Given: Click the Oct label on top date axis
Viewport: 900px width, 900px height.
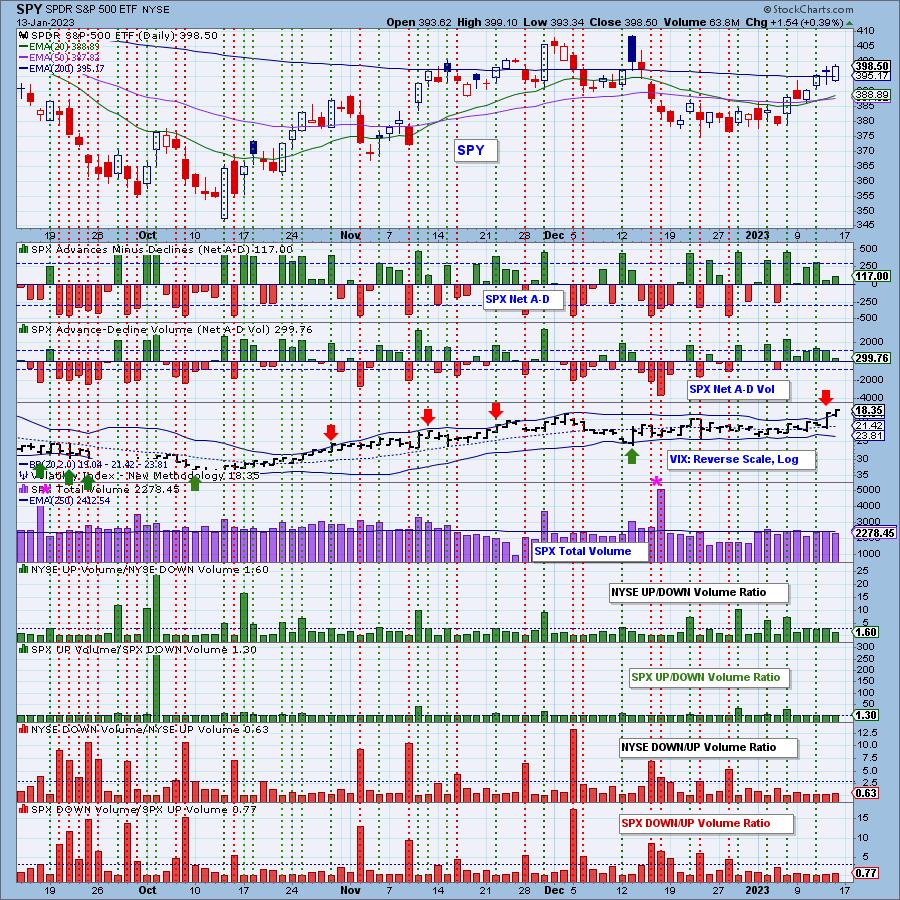Looking at the screenshot, I should (x=148, y=235).
